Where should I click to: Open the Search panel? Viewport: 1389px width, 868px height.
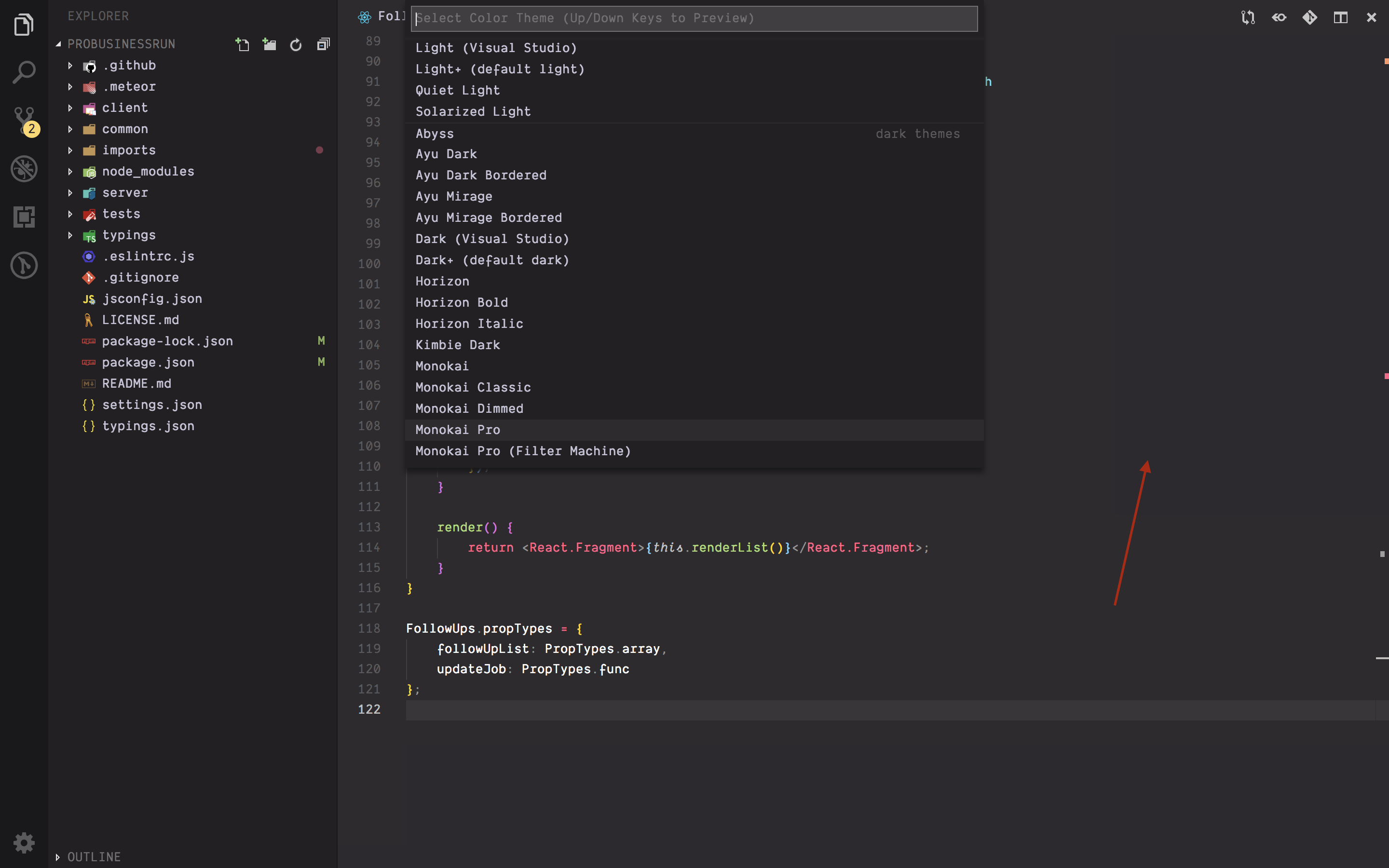click(24, 72)
